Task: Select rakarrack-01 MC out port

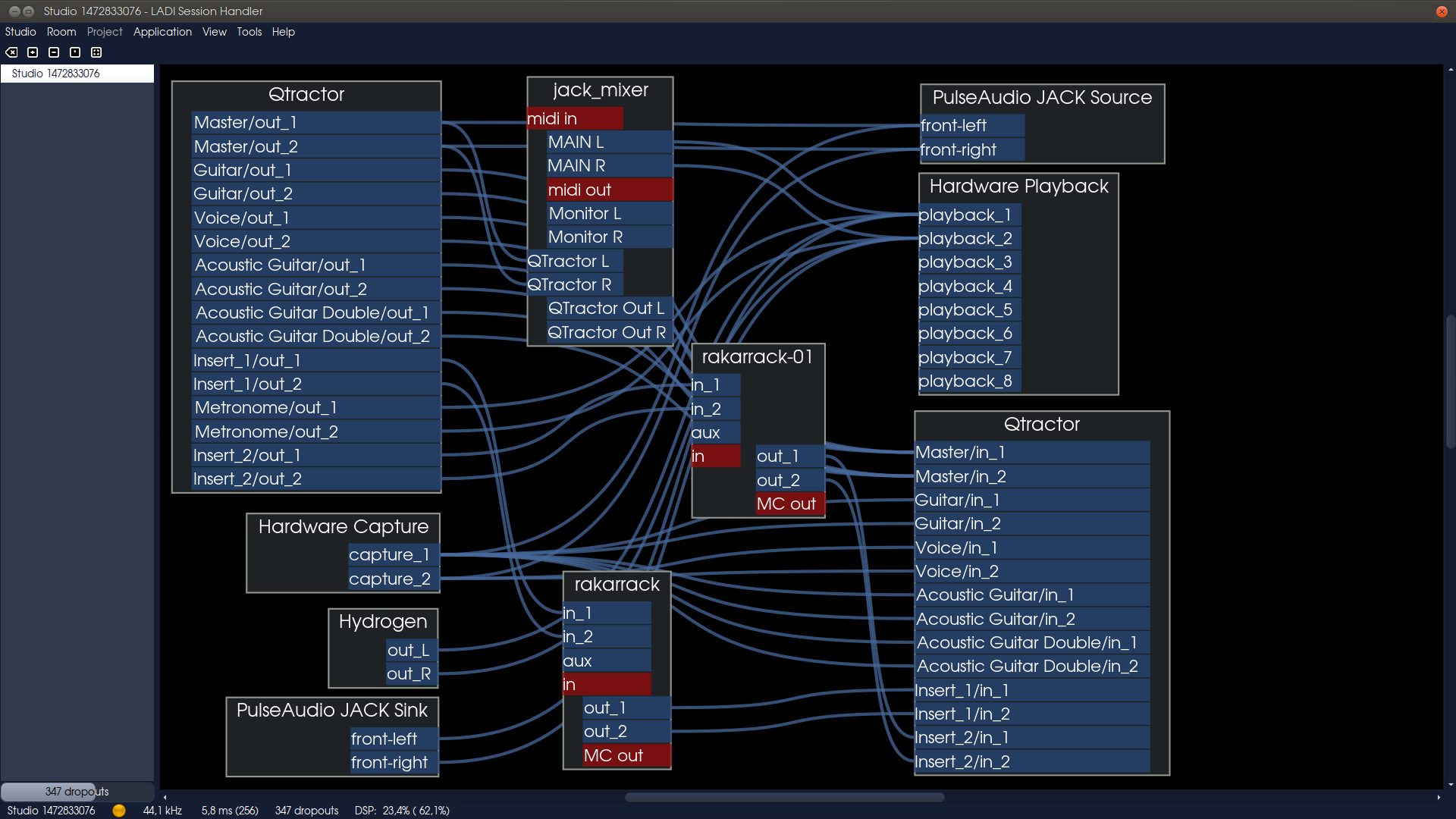Action: 790,504
